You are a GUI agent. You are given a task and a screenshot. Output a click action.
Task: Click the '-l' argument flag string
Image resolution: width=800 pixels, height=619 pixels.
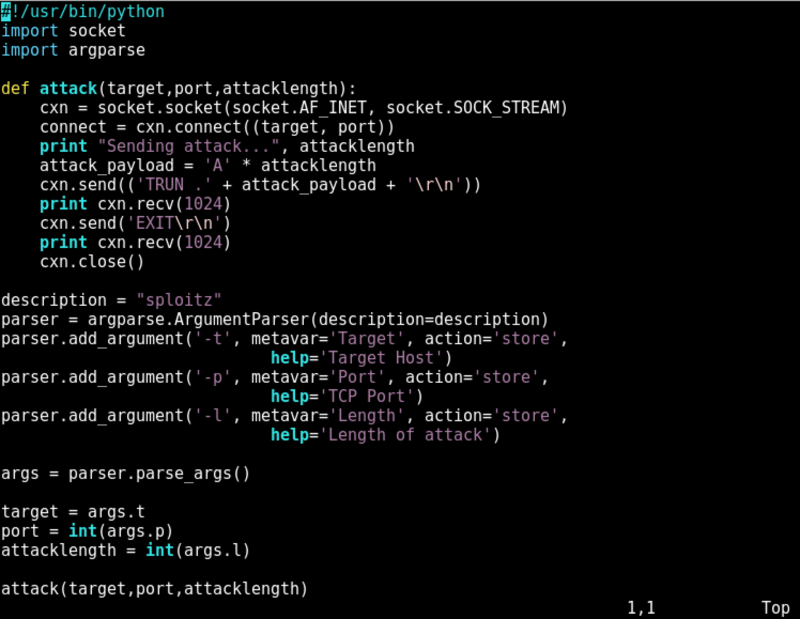pyautogui.click(x=212, y=416)
